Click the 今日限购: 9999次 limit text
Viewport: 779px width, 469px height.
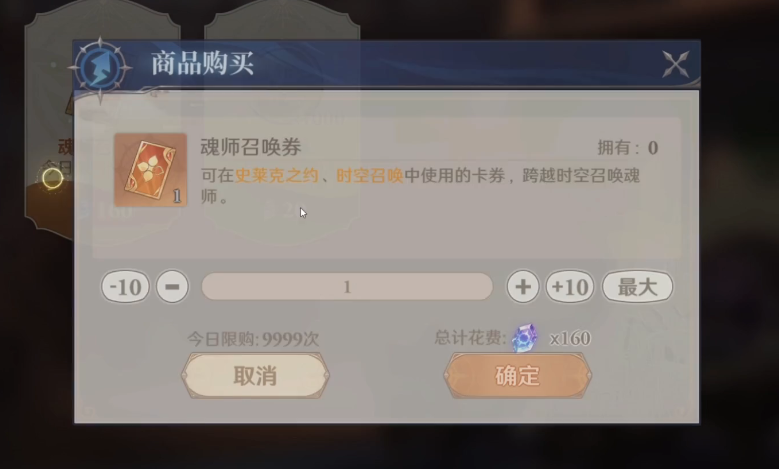[253, 339]
